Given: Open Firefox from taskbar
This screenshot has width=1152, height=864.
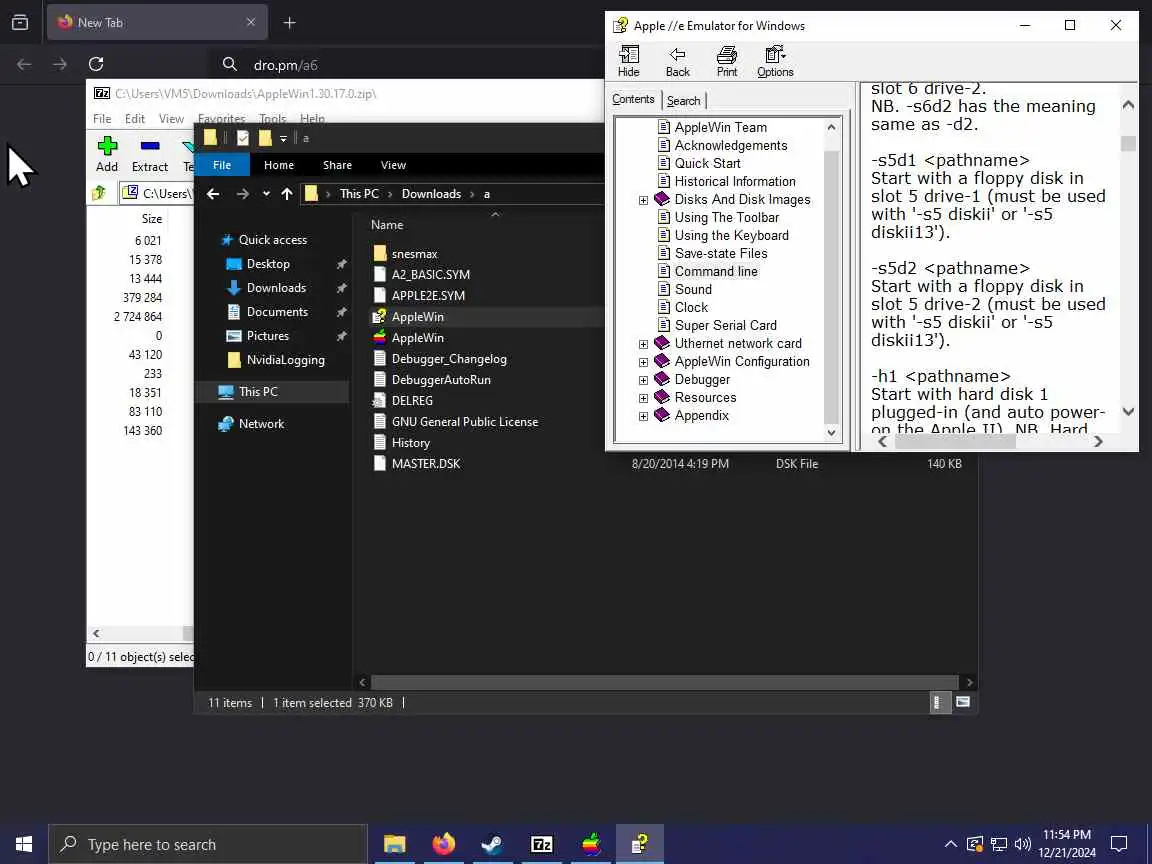Looking at the screenshot, I should 443,844.
